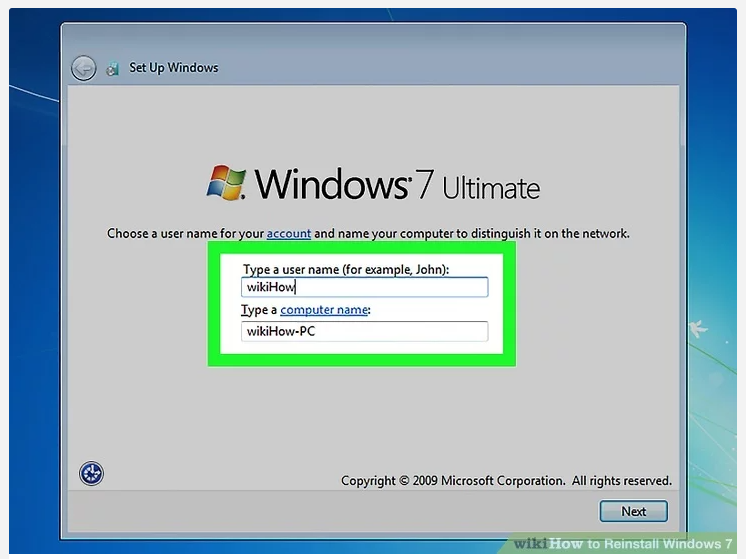Click the Set Up Windows disc icon
746x559 pixels.
(x=113, y=69)
